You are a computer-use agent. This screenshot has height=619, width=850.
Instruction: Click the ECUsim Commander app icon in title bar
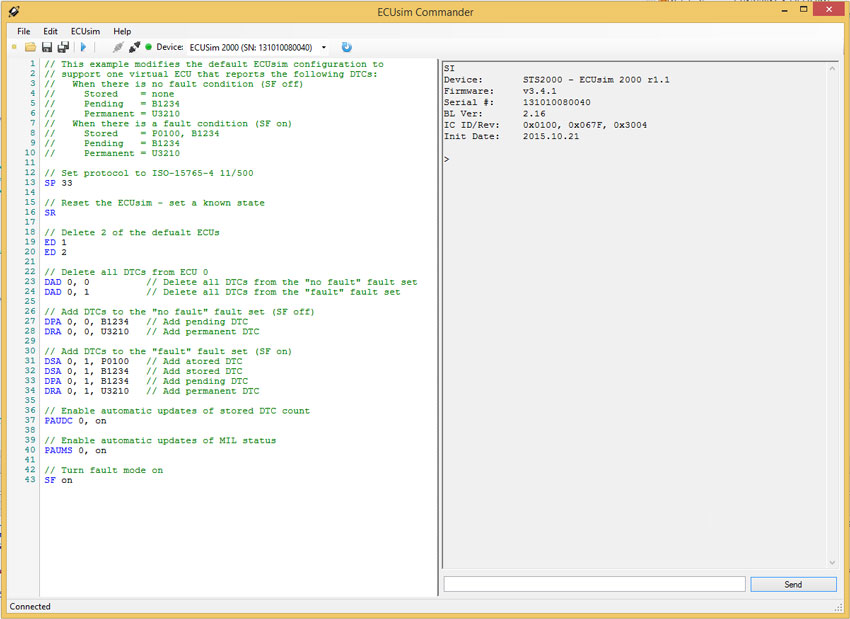[14, 11]
